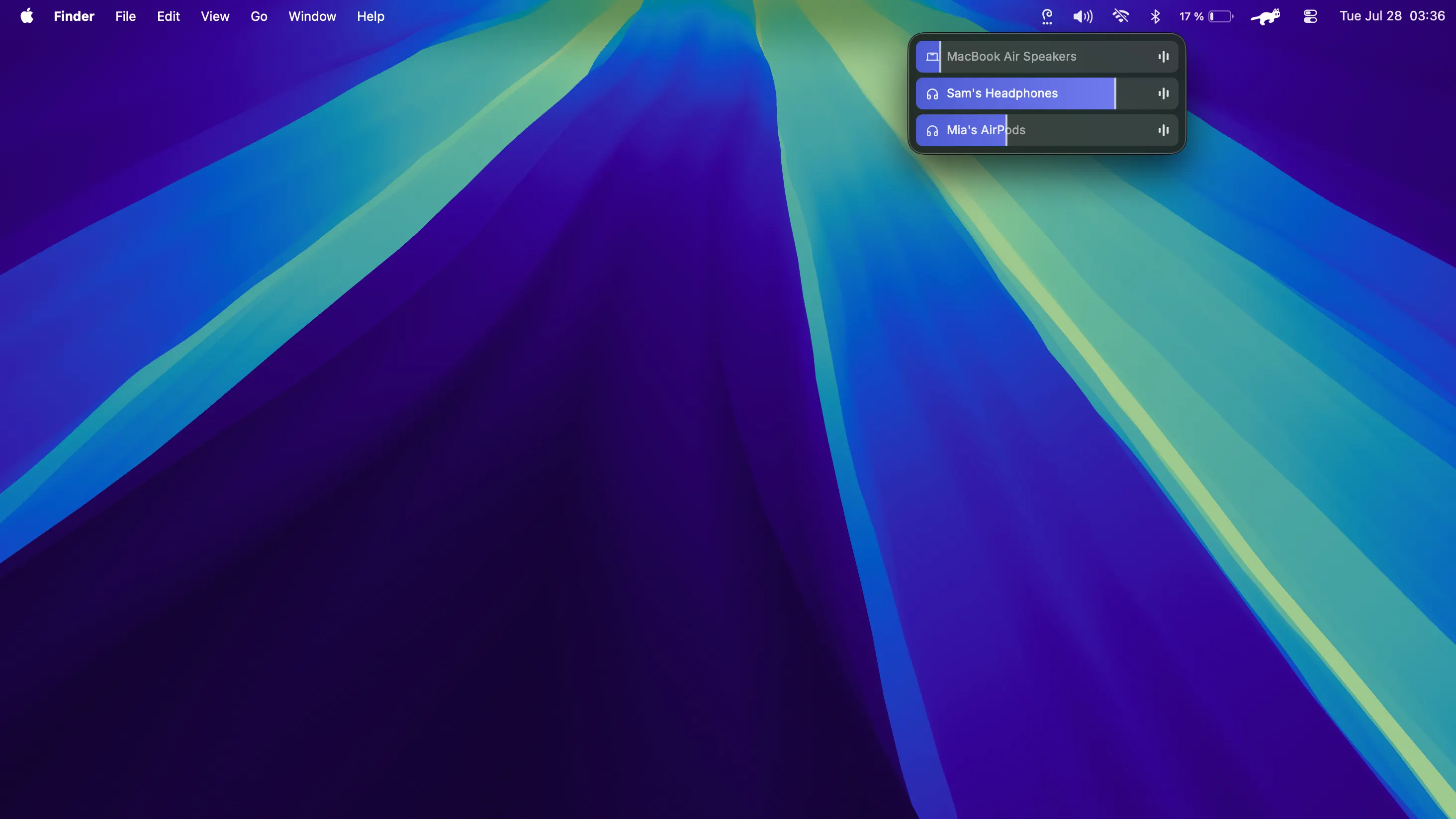
Task: Open the File menu
Action: coord(125,16)
